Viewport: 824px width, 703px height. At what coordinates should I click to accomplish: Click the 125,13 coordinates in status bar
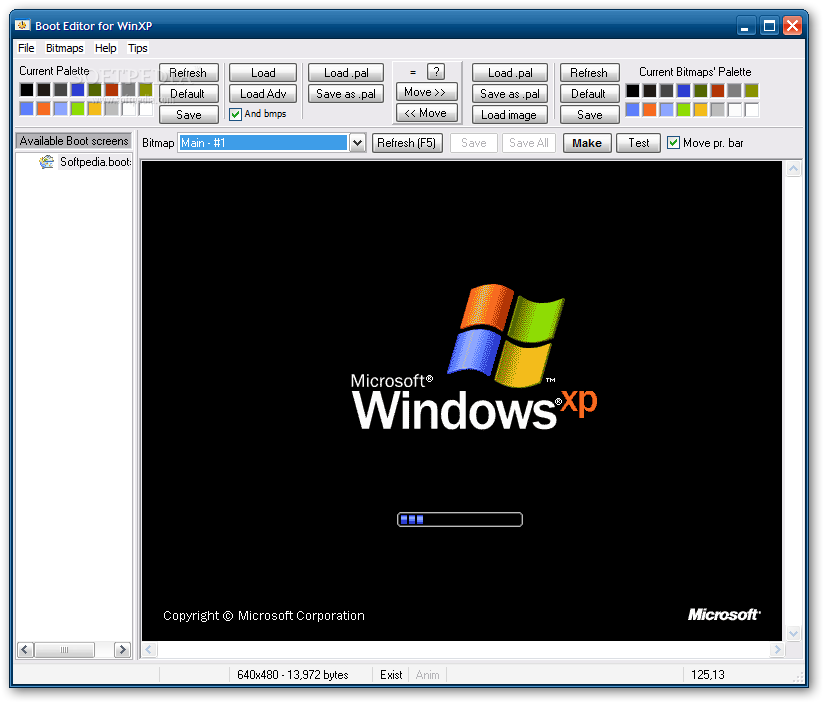707,675
